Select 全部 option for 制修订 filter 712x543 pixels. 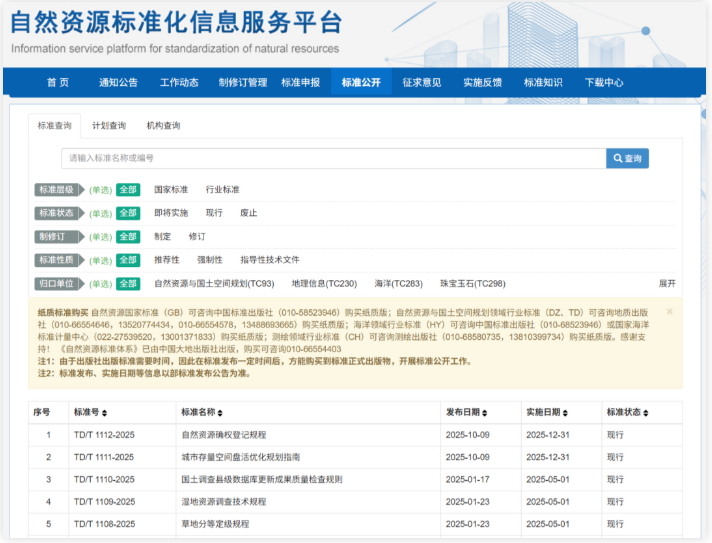[128, 237]
